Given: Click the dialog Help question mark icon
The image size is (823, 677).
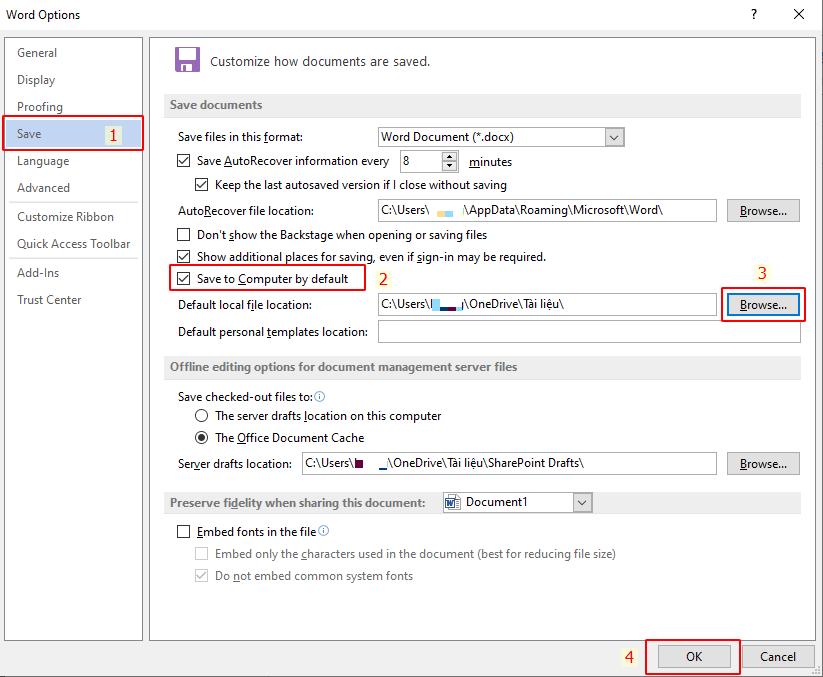Looking at the screenshot, I should [753, 14].
